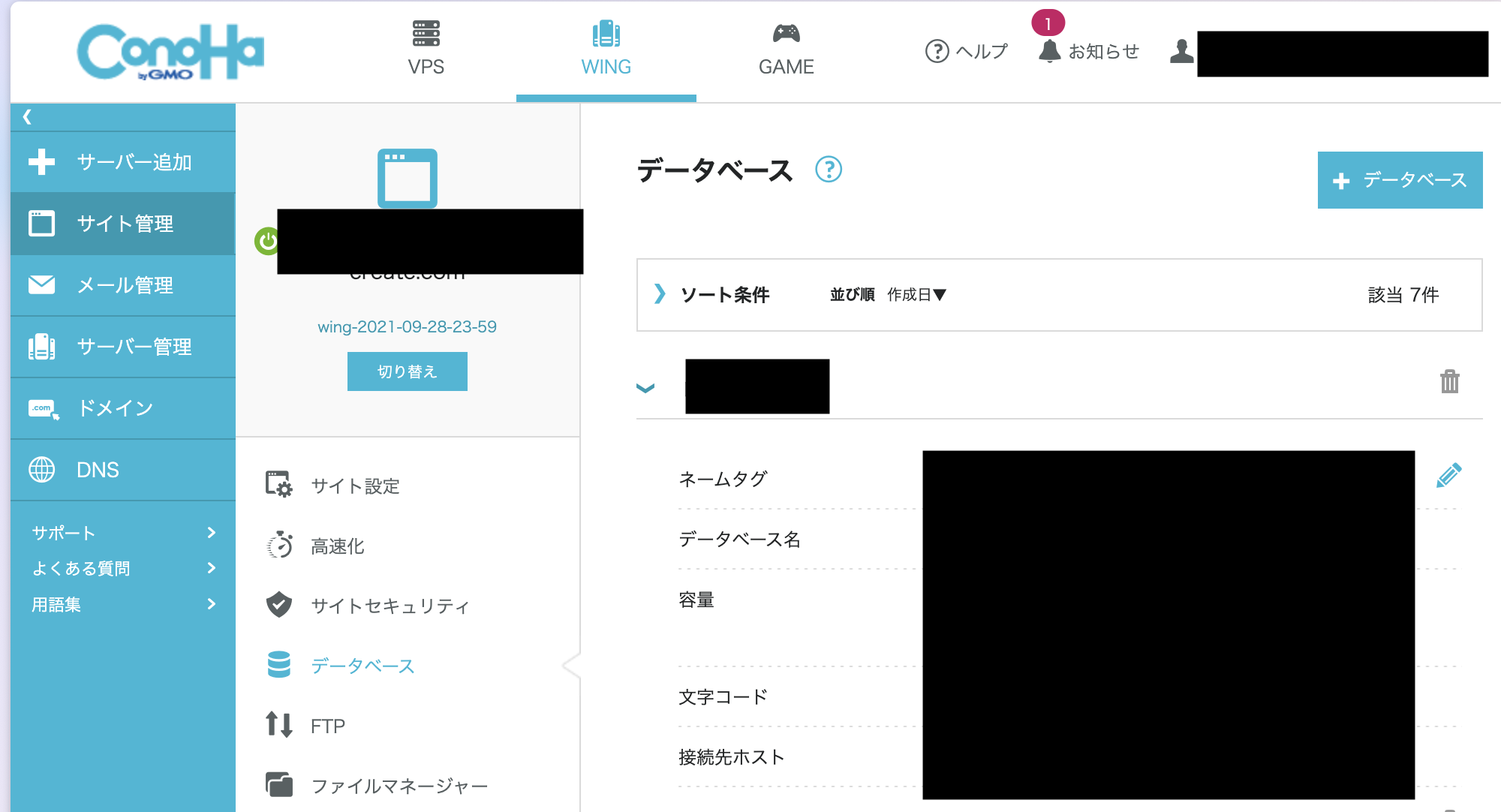Open サーバー管理 in the sidebar
Viewport: 1501px width, 812px height.
123,347
